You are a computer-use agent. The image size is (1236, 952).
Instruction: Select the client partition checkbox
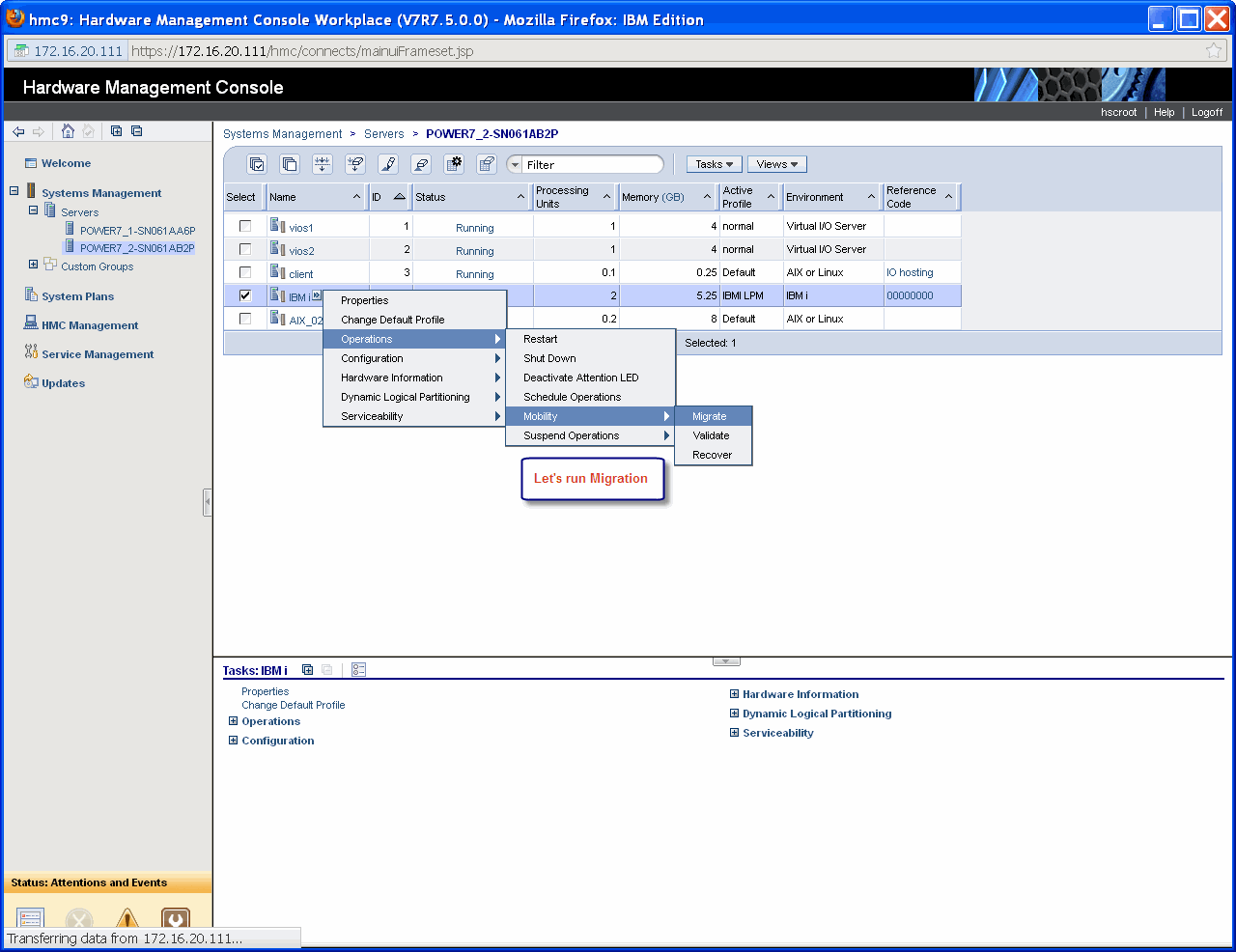(x=245, y=272)
